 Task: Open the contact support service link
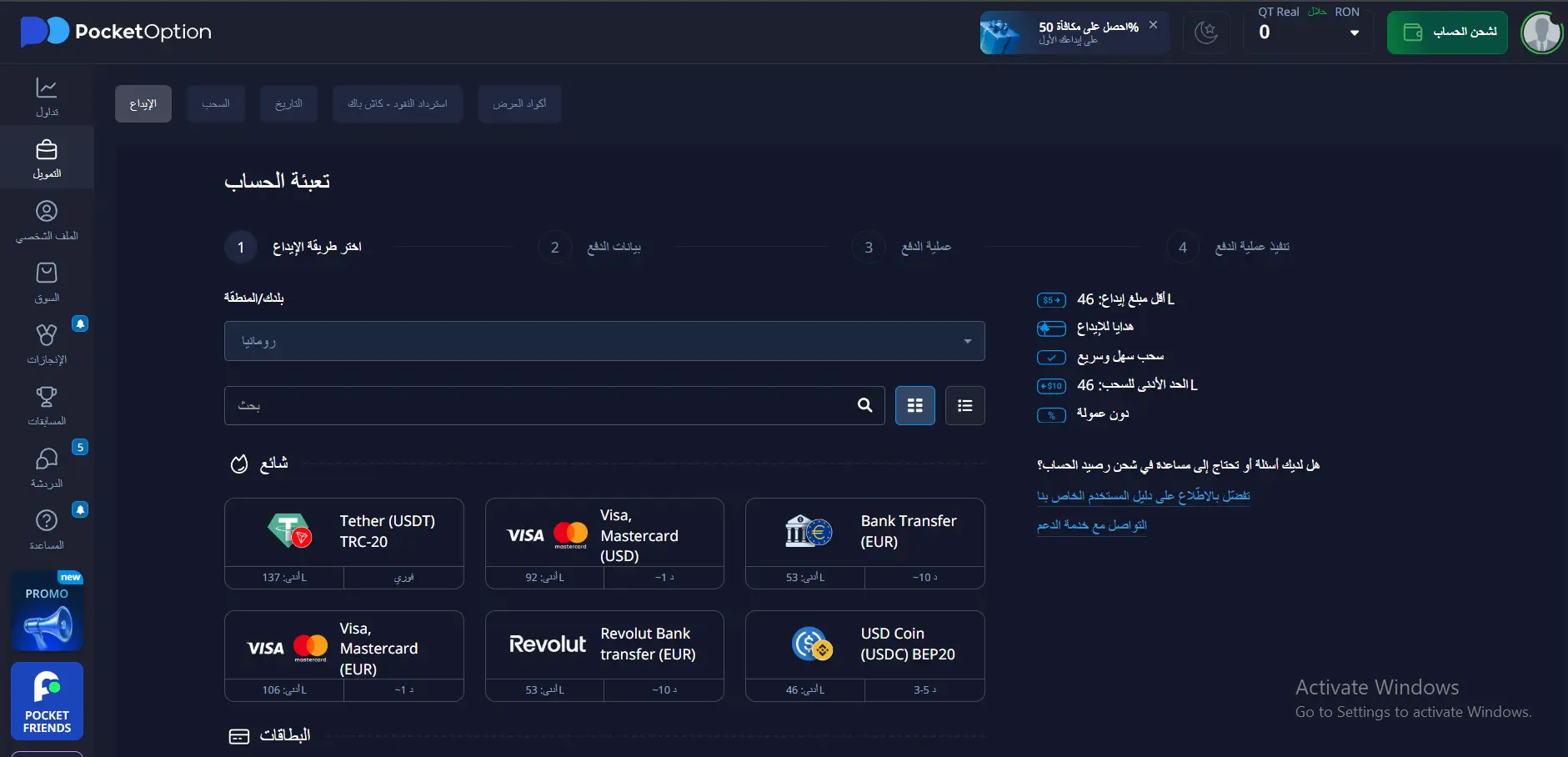pos(1092,525)
